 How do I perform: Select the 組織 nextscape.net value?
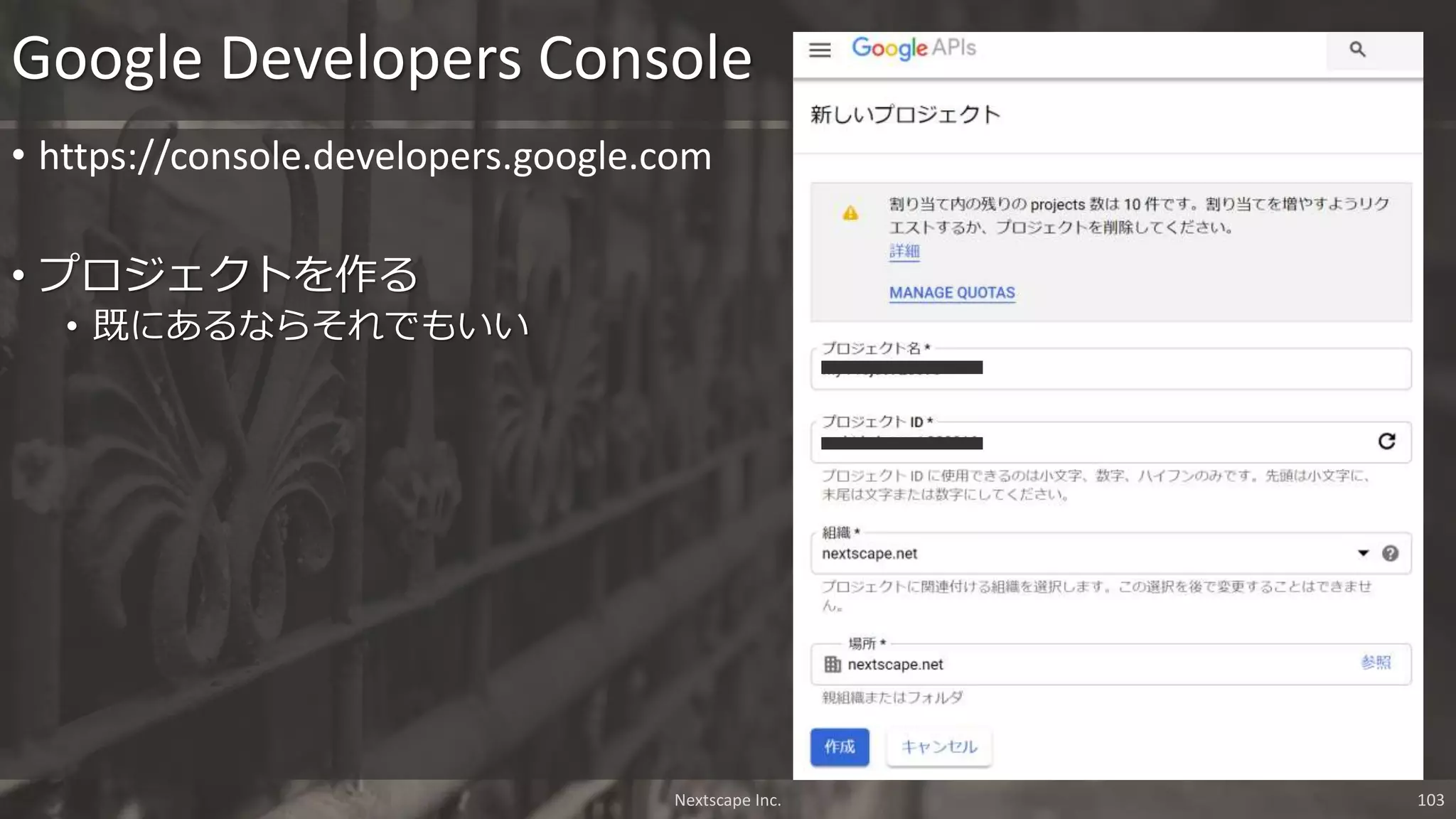[869, 554]
